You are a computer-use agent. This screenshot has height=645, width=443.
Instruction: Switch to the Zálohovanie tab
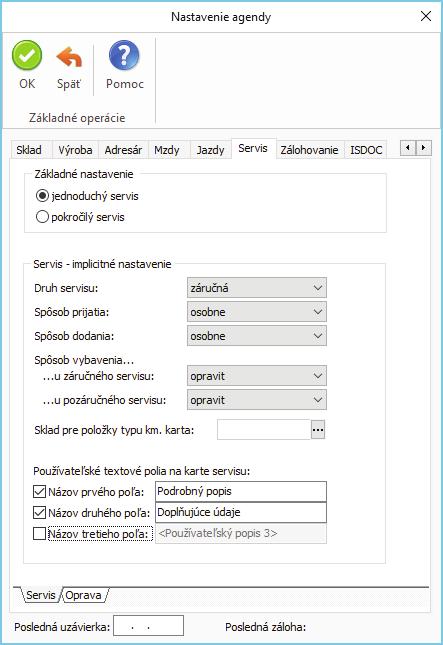309,150
